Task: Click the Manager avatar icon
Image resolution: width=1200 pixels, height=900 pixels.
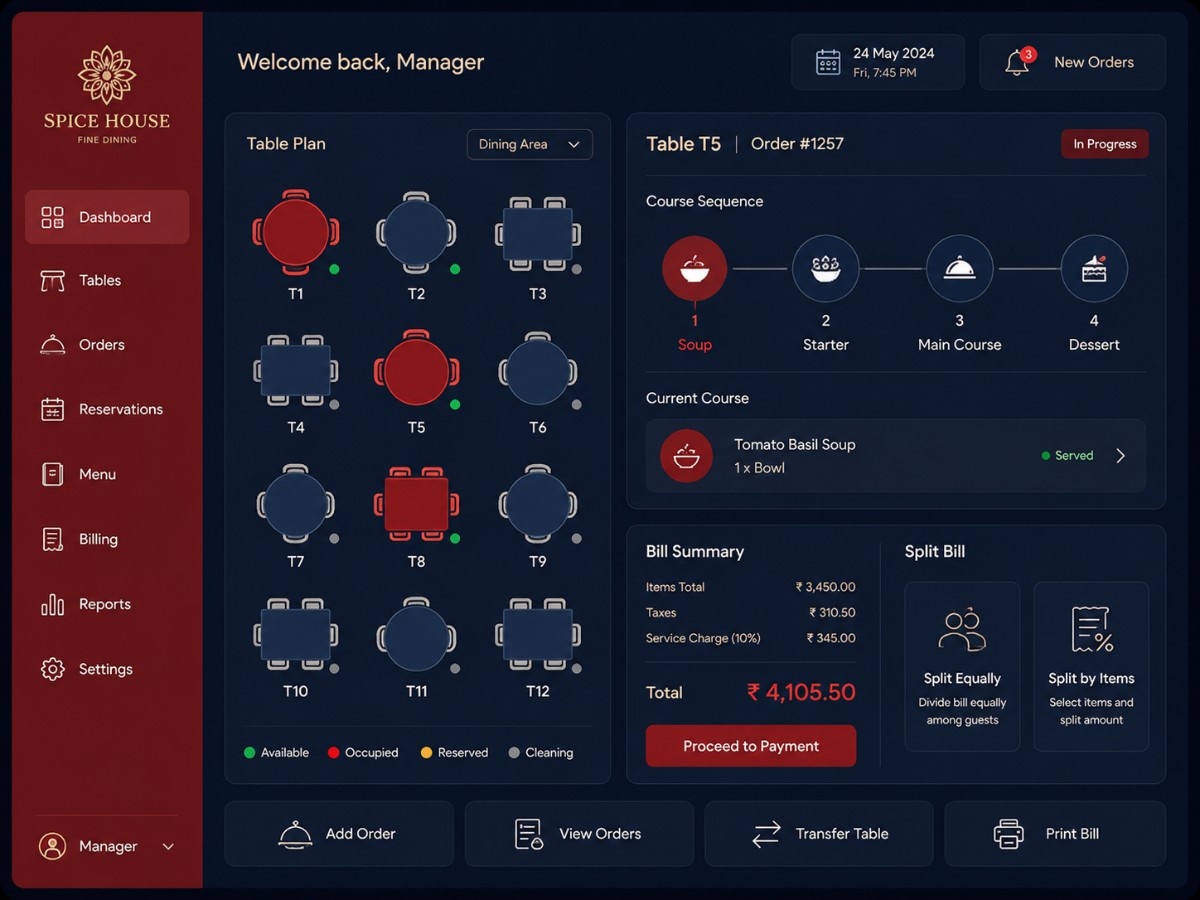Action: pyautogui.click(x=52, y=846)
